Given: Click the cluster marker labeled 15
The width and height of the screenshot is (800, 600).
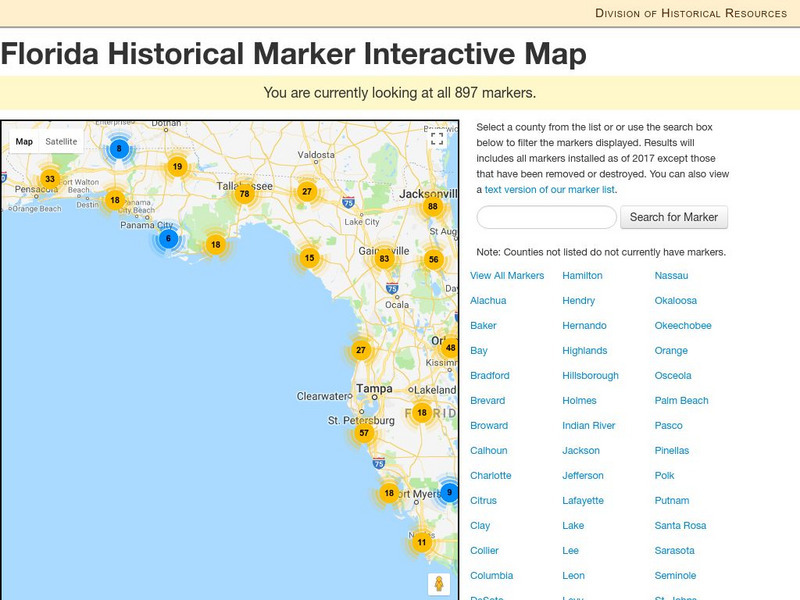Looking at the screenshot, I should tap(309, 258).
